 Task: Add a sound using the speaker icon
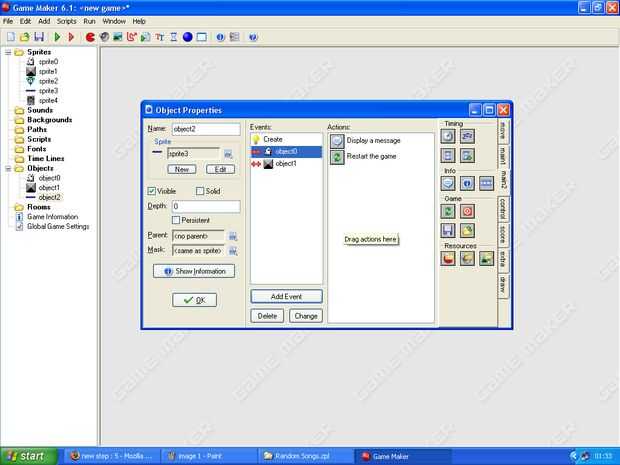point(104,37)
